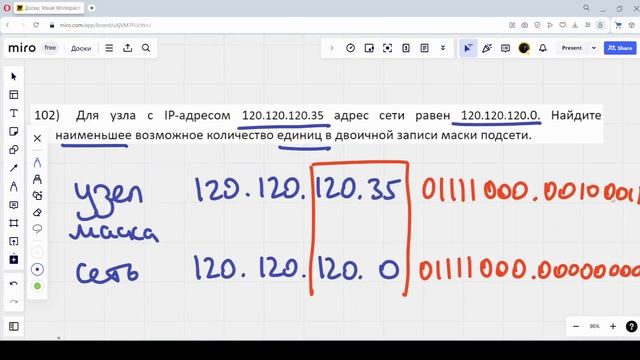The width and height of the screenshot is (640, 360).
Task: Open user avatar profile
Action: (524, 48)
